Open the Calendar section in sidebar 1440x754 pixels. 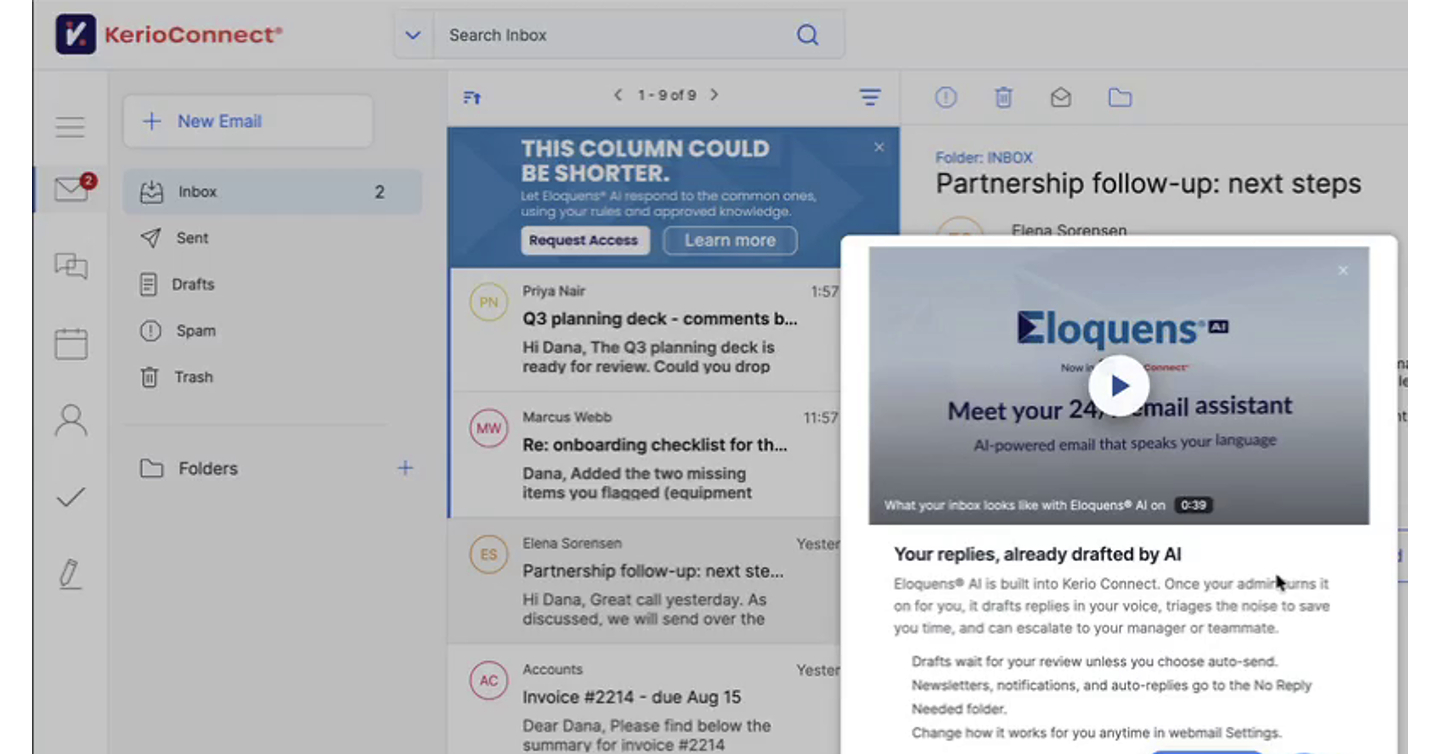click(71, 344)
